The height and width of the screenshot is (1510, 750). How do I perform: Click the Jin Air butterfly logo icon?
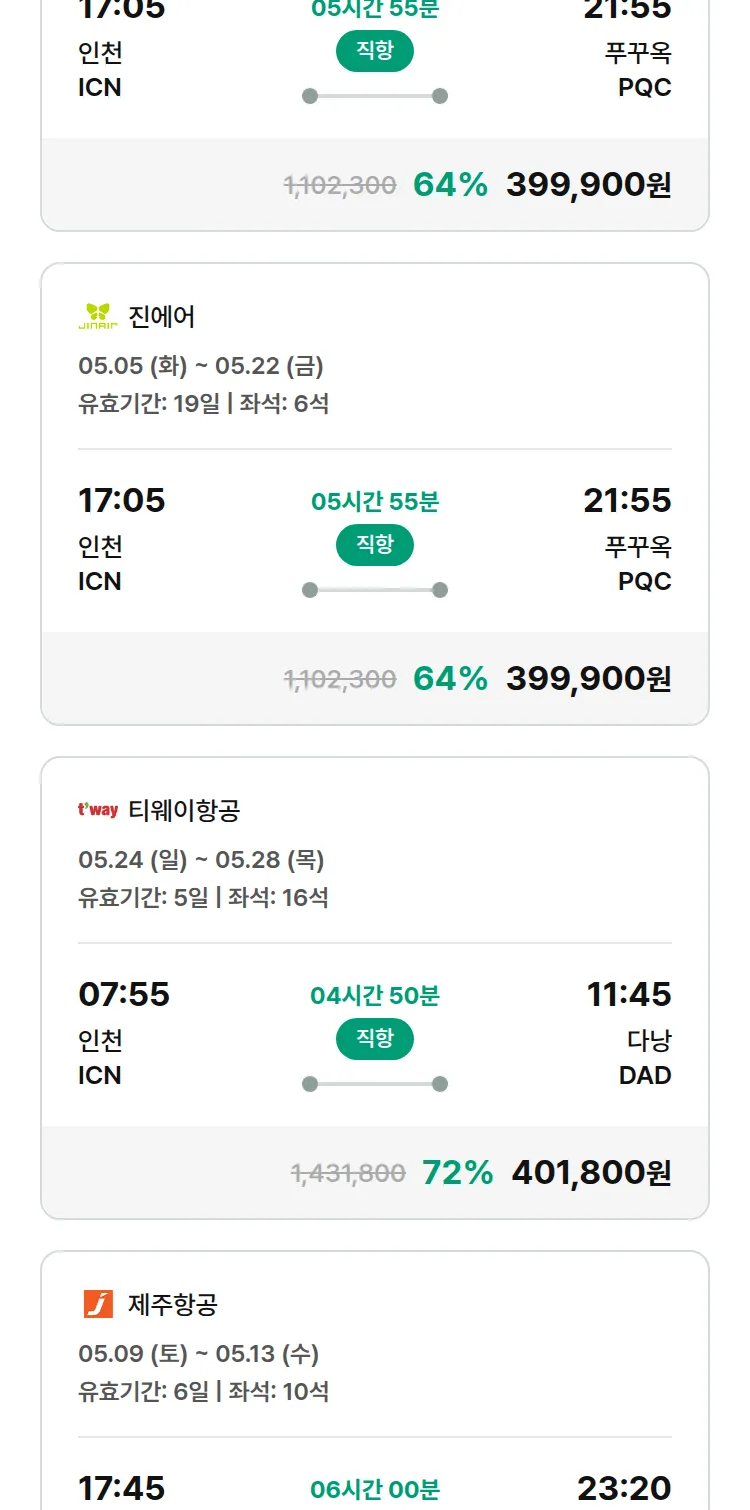pyautogui.click(x=98, y=317)
